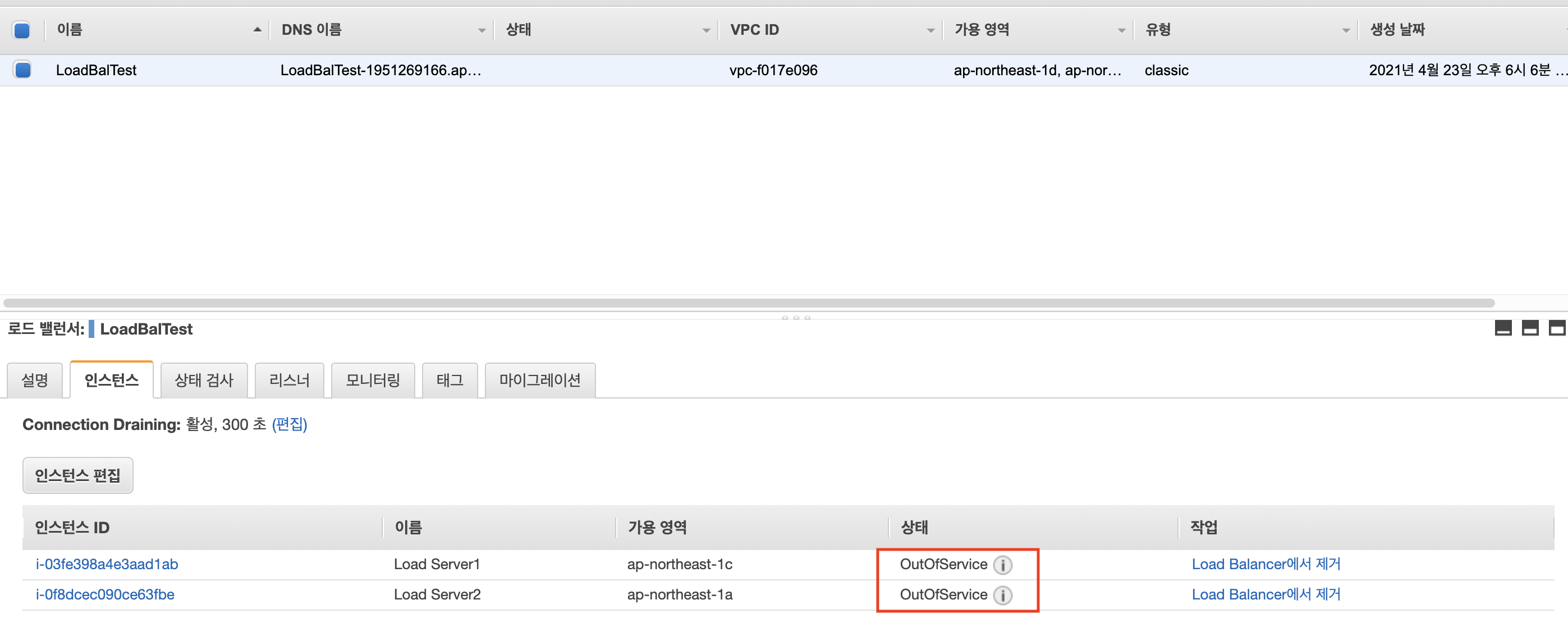Switch to the 모니터링 tab
This screenshot has width=1568, height=641.
tap(373, 381)
